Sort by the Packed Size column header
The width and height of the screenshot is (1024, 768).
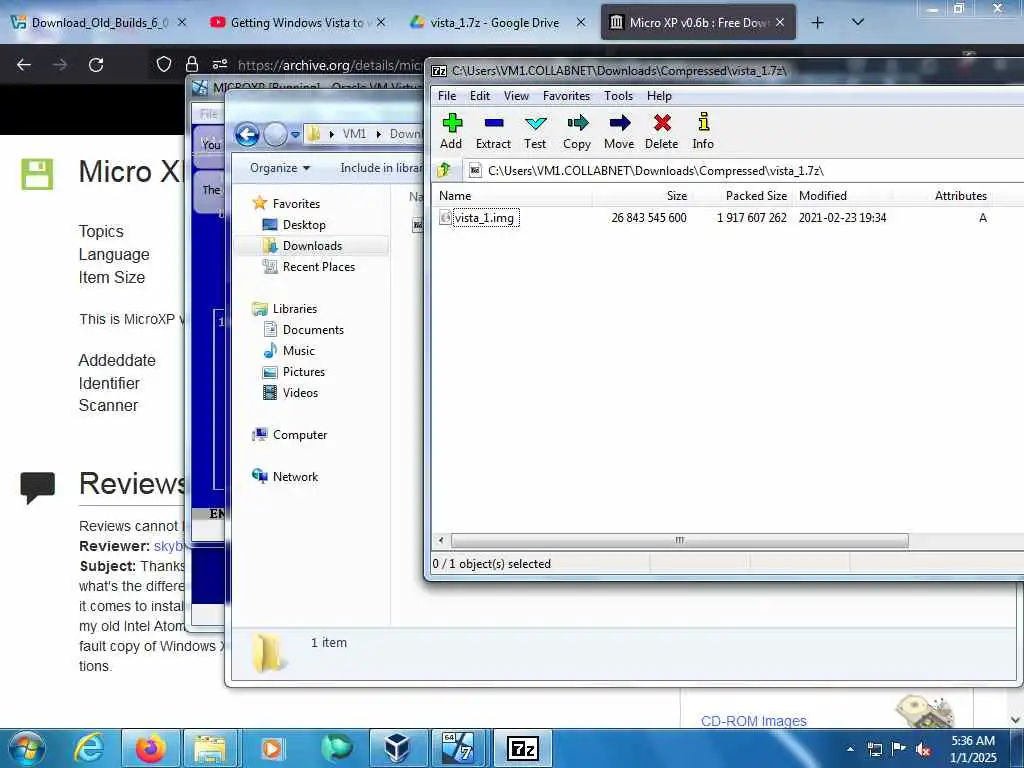[743, 196]
